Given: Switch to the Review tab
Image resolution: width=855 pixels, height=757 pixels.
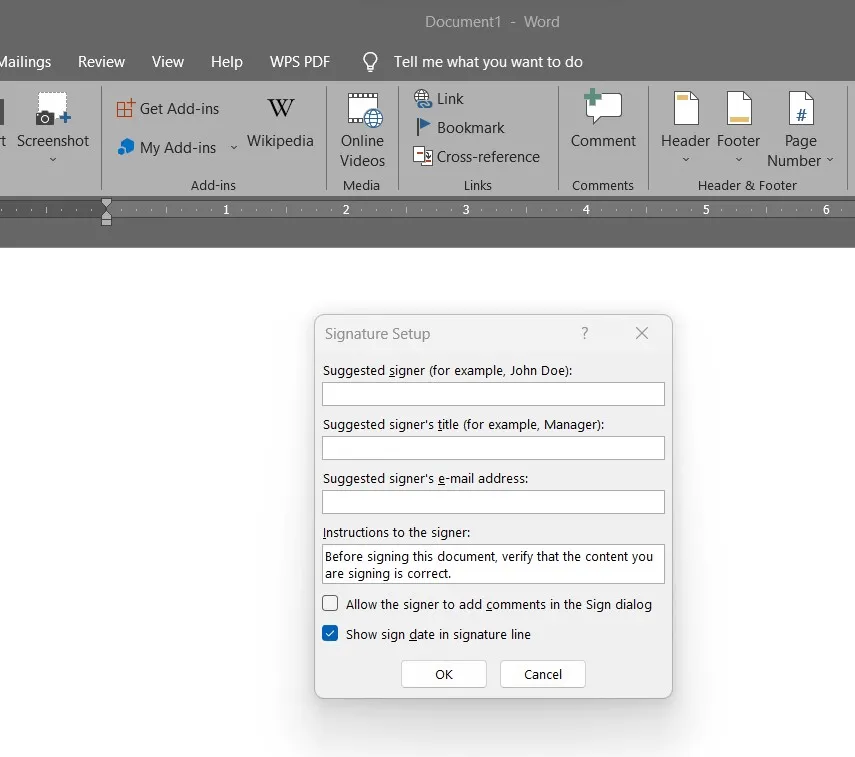Looking at the screenshot, I should (x=101, y=62).
